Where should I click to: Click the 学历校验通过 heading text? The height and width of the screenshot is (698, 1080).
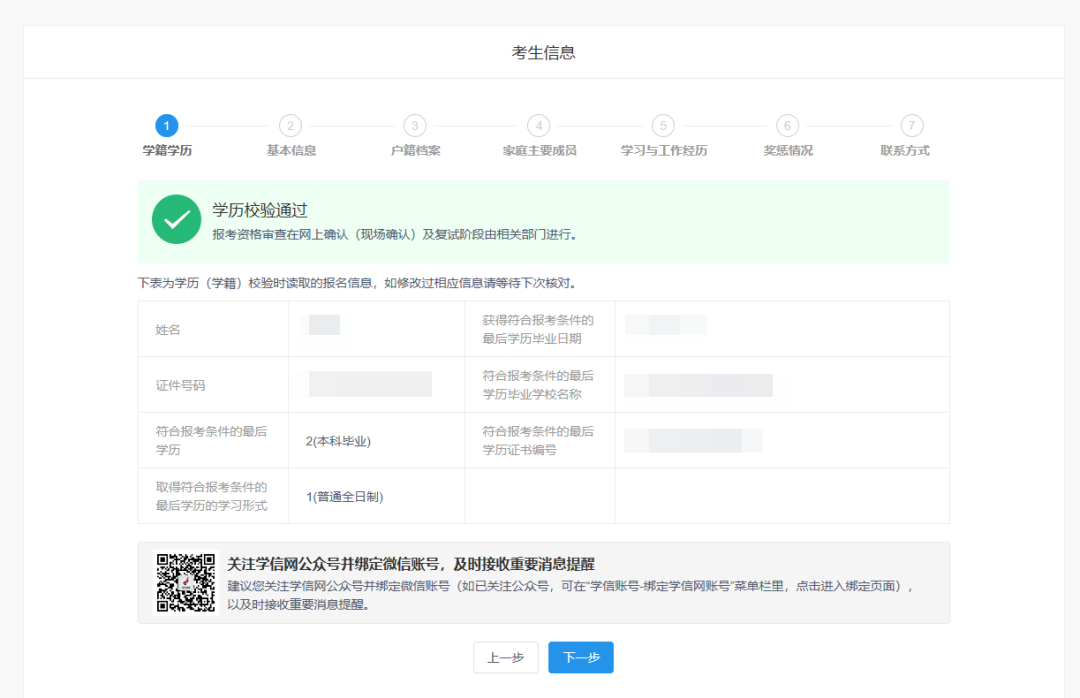point(260,210)
